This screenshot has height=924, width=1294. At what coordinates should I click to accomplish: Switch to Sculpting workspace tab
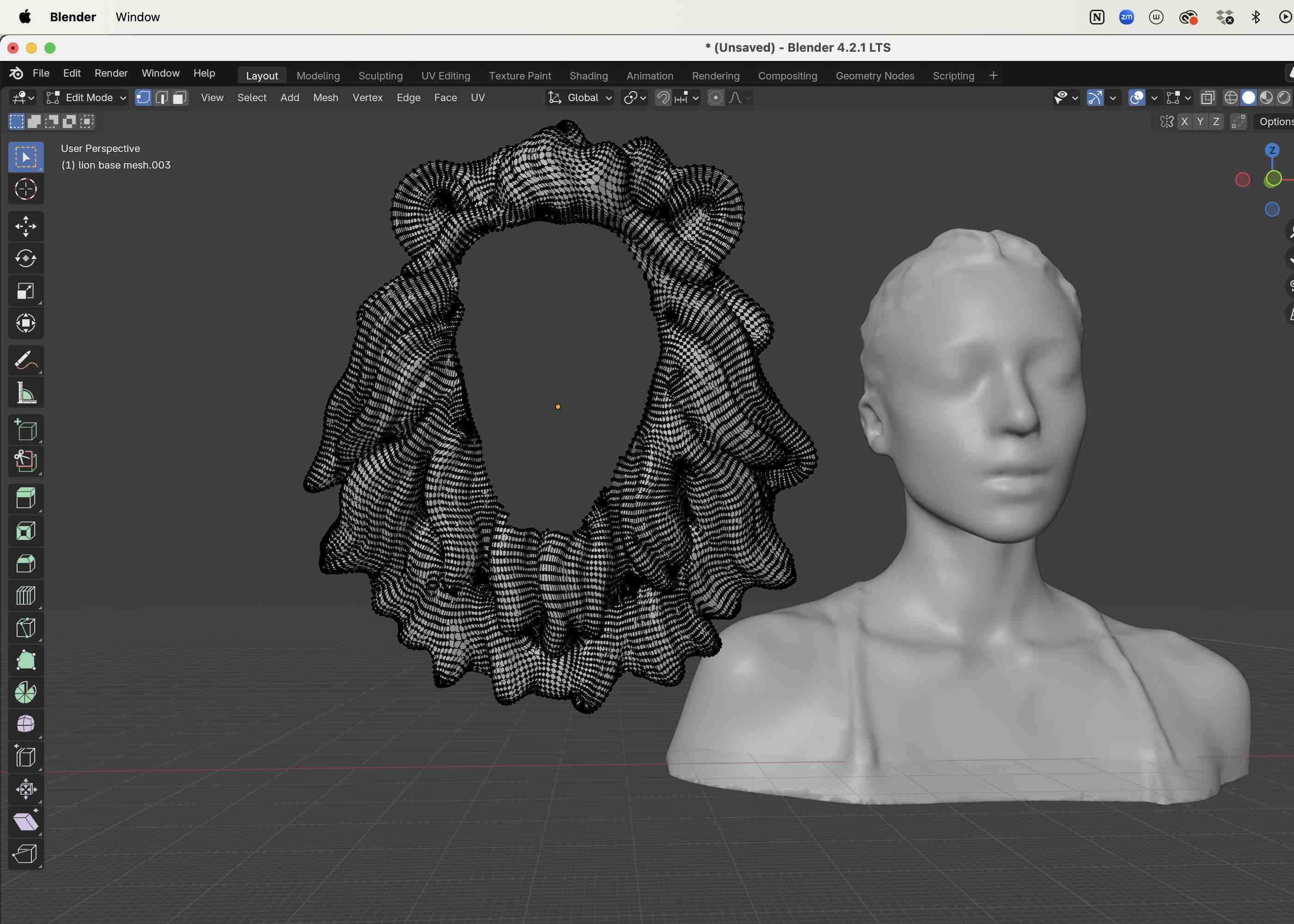pyautogui.click(x=381, y=76)
